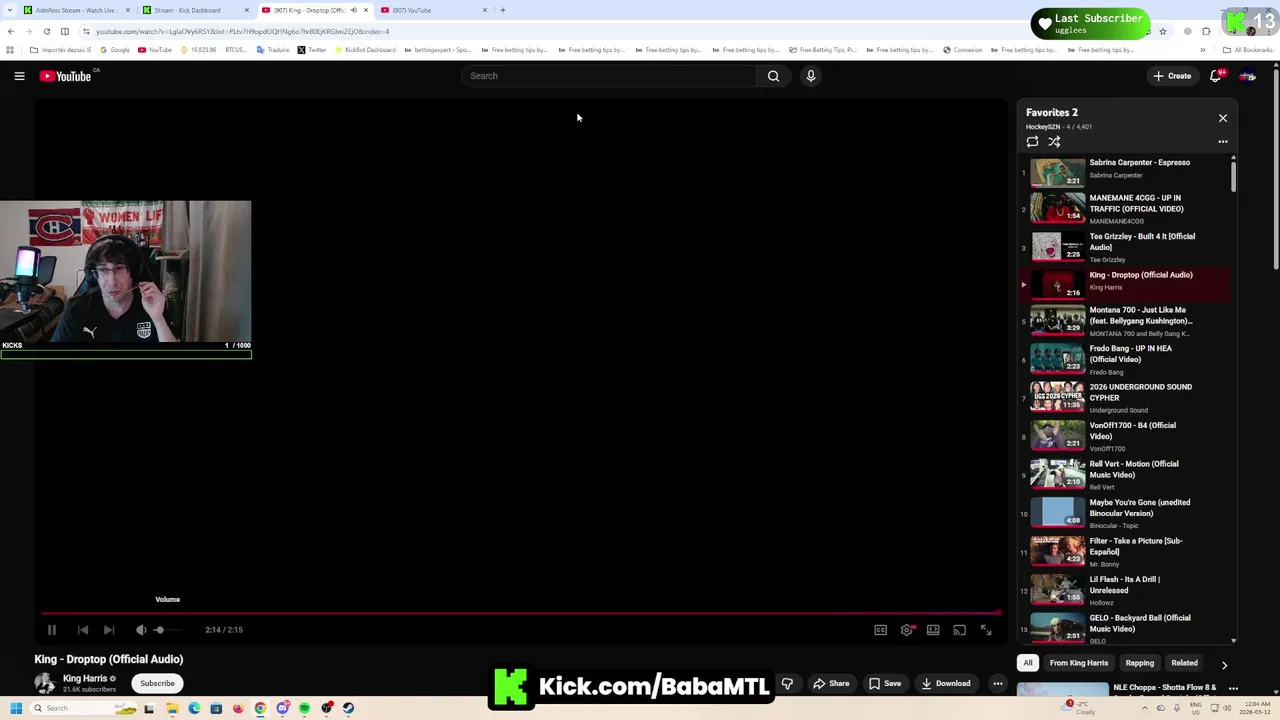Screen dimensions: 1280x720
Task: Save the video to a playlist
Action: click(x=884, y=684)
